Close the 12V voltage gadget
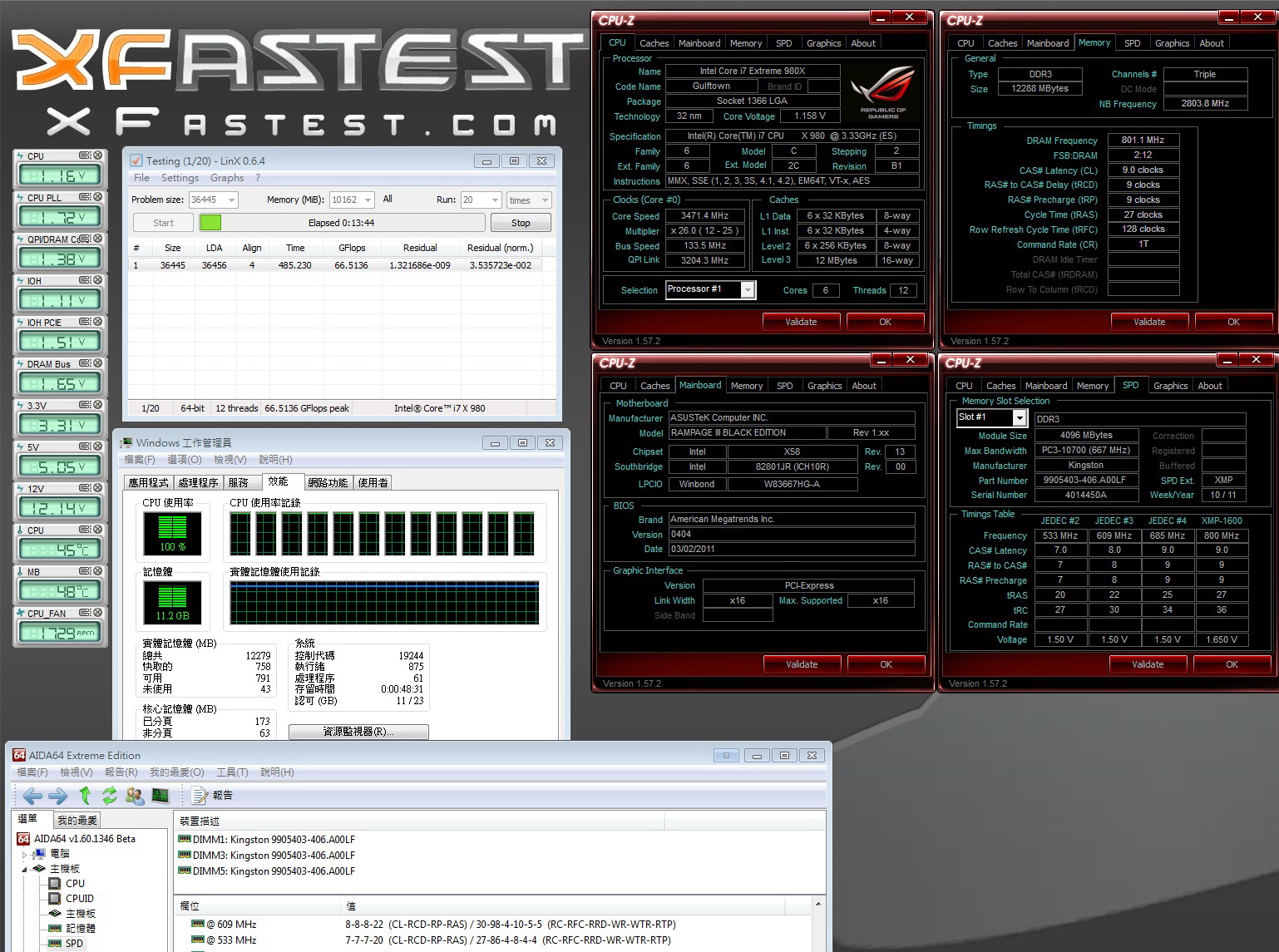 98,488
